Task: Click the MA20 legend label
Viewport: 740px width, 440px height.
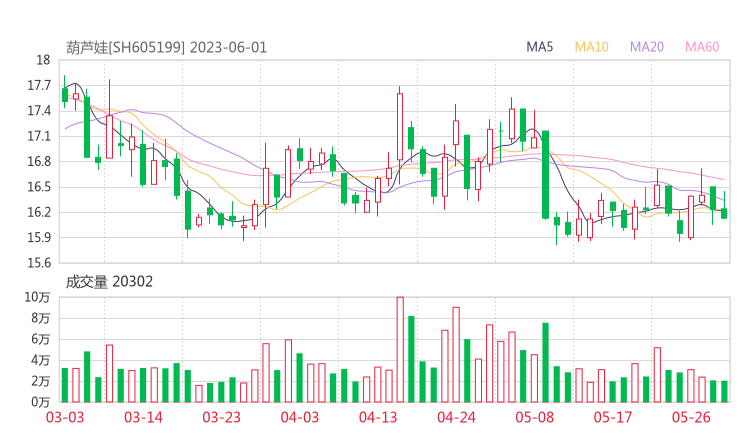Action: 647,47
